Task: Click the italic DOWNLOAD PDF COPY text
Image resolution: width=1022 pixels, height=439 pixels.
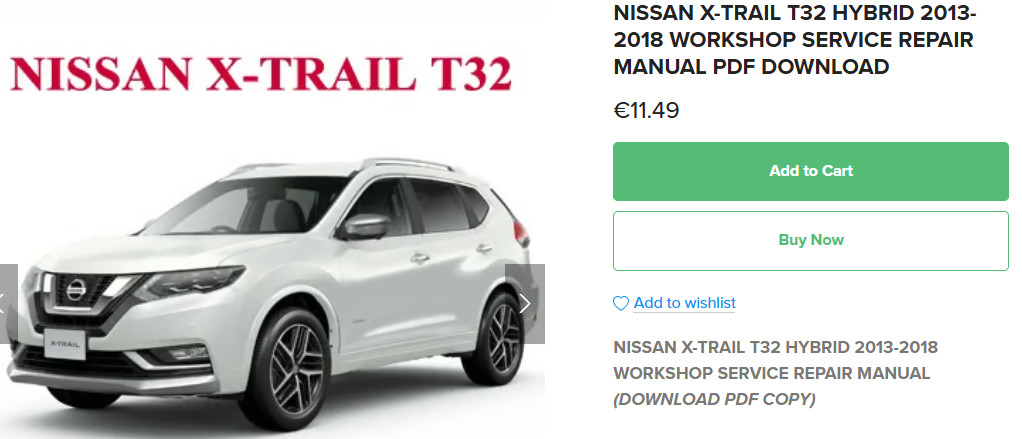Action: click(714, 399)
